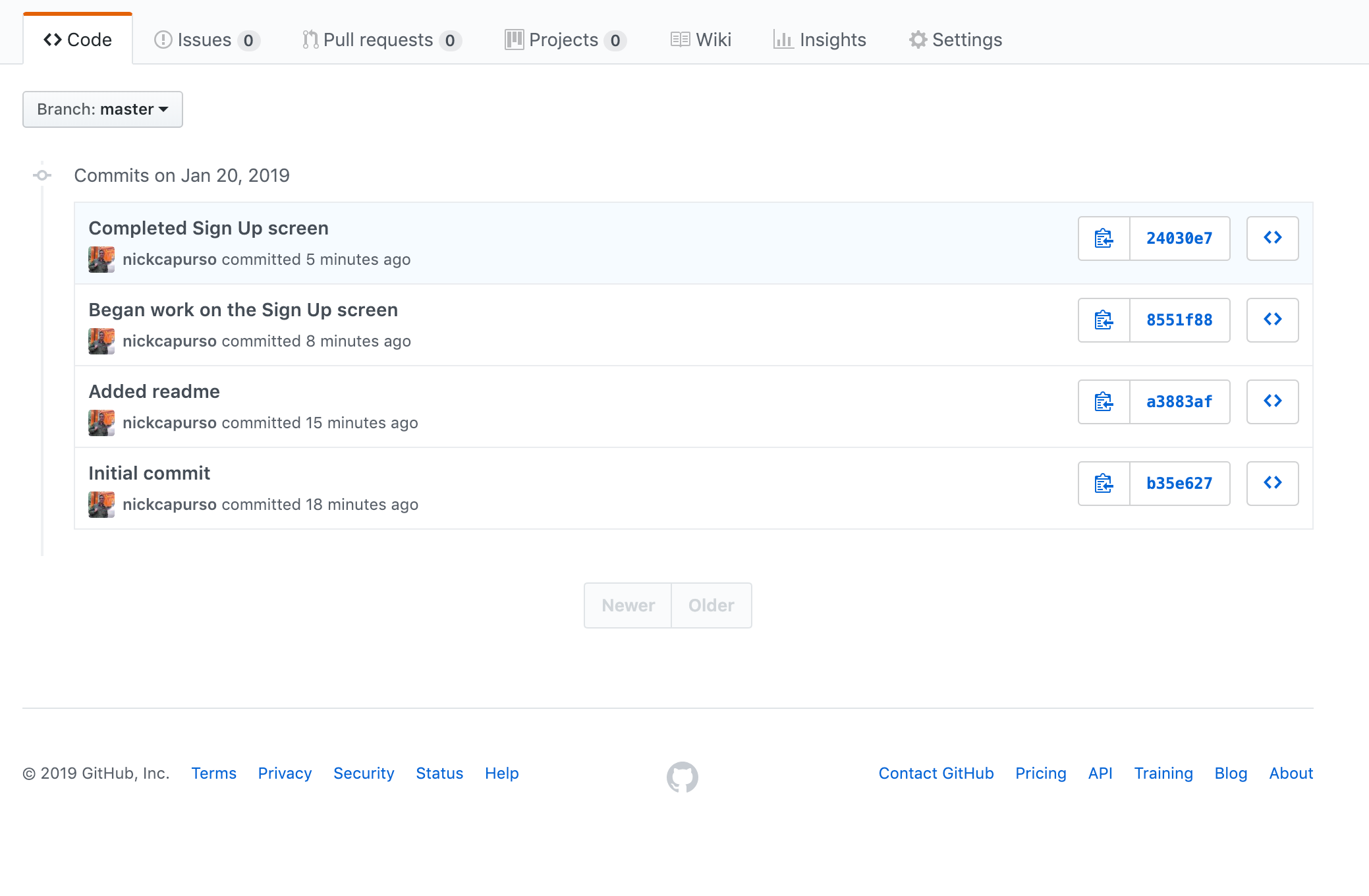
Task: Open repository Settings tab
Action: [x=955, y=40]
